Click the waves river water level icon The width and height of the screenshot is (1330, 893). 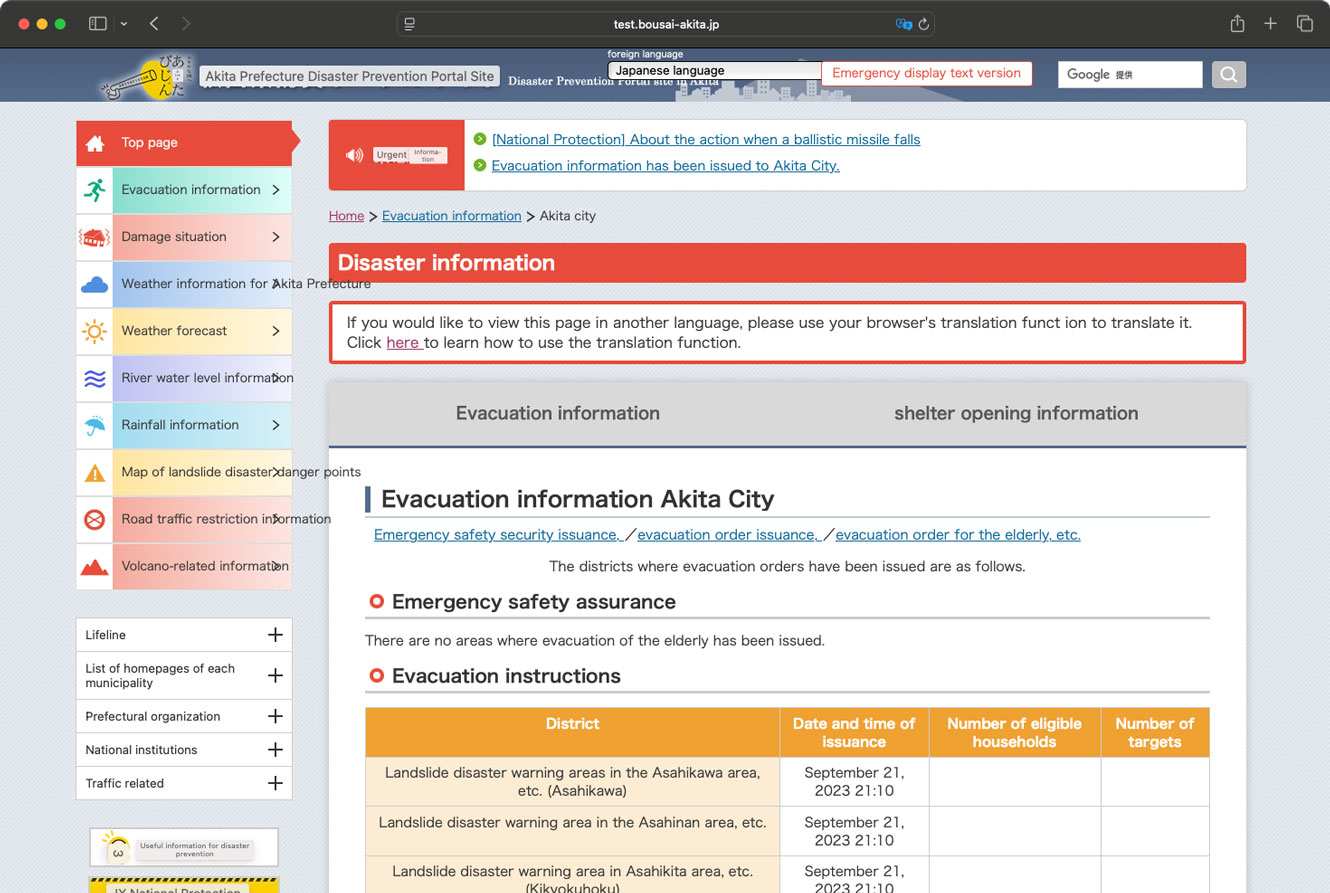tap(94, 378)
